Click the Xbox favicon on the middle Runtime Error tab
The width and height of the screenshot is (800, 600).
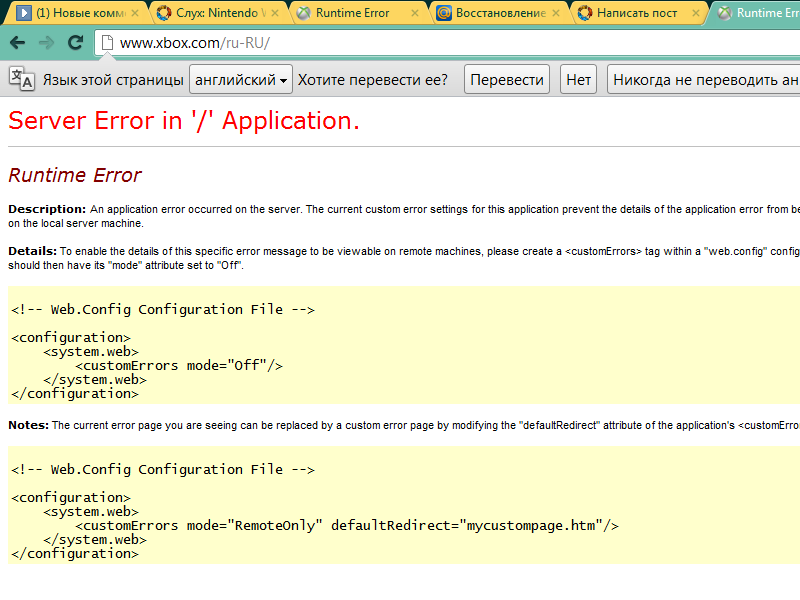(x=304, y=13)
